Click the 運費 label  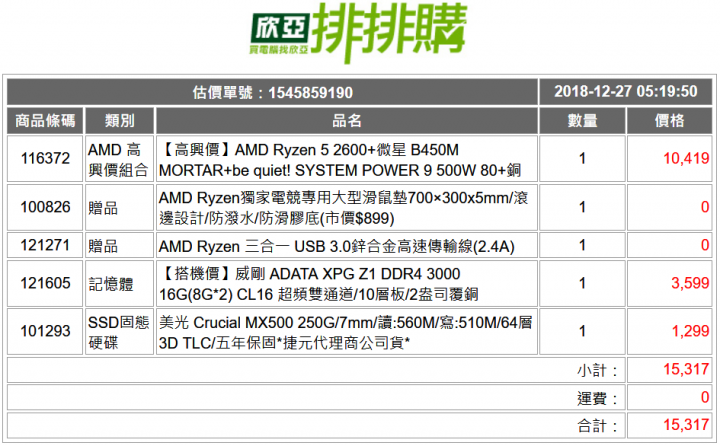pos(597,399)
